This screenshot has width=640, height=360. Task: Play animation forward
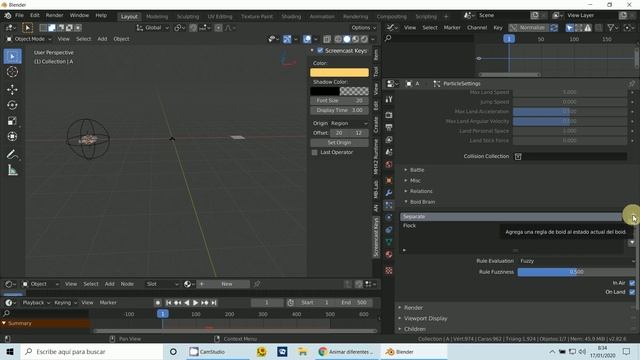tap(195, 303)
